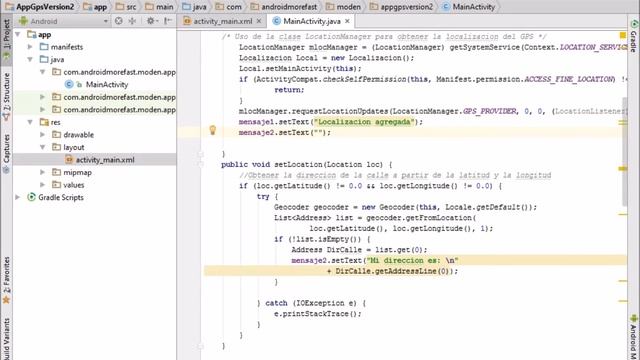Collapse the res folder
Screen dimensions: 640x360
tap(30, 122)
